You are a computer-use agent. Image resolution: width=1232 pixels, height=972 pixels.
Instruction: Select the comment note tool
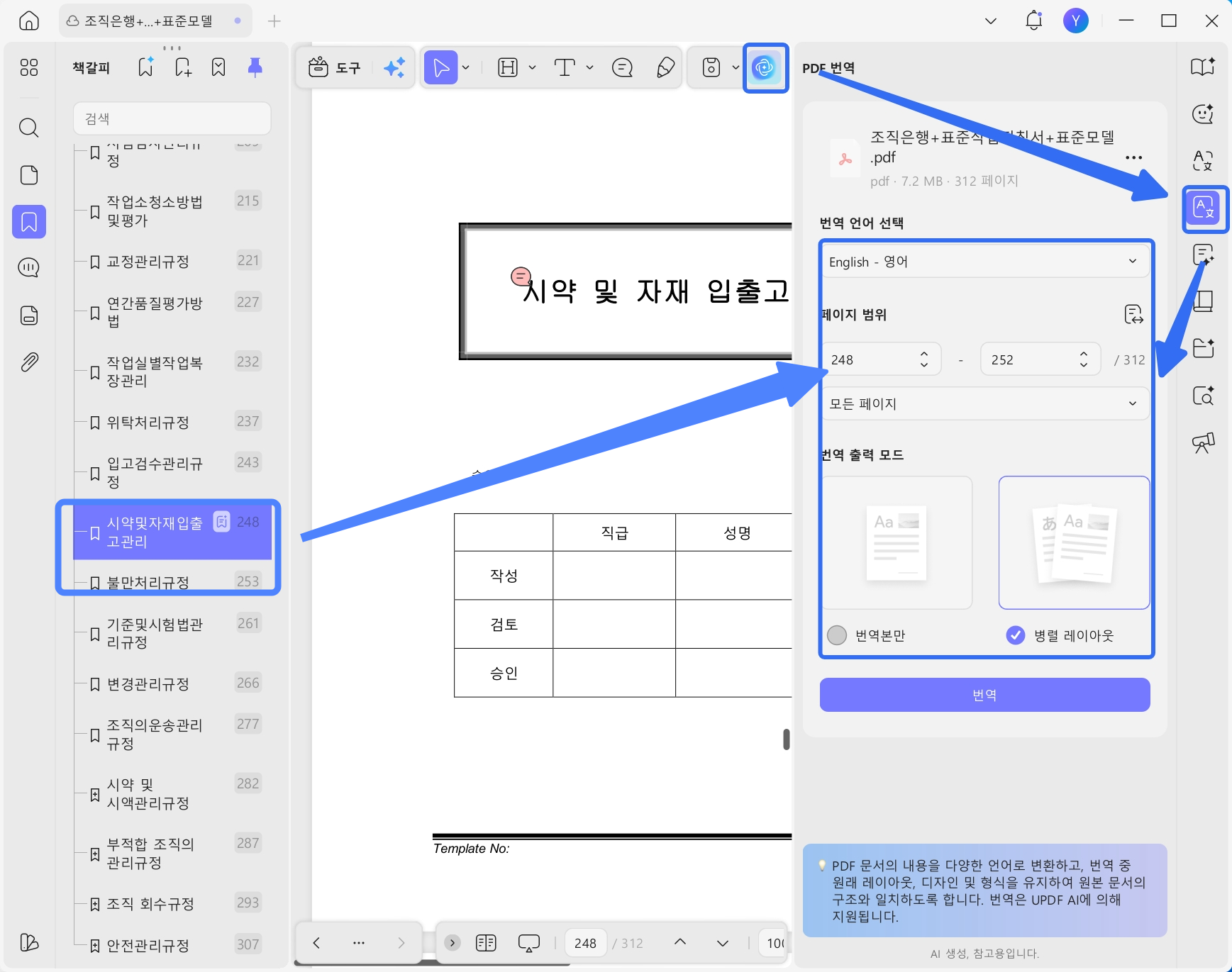[622, 67]
